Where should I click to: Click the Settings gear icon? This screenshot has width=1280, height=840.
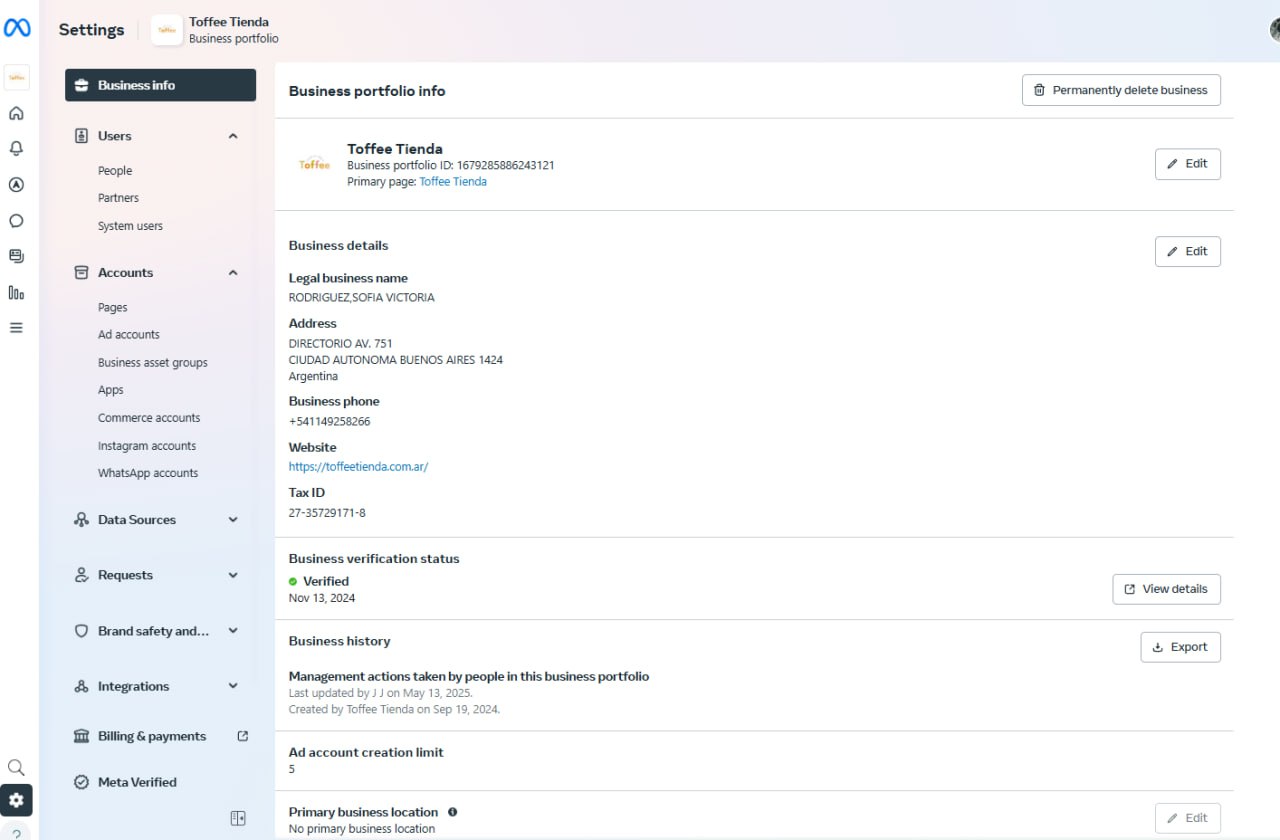(16, 800)
